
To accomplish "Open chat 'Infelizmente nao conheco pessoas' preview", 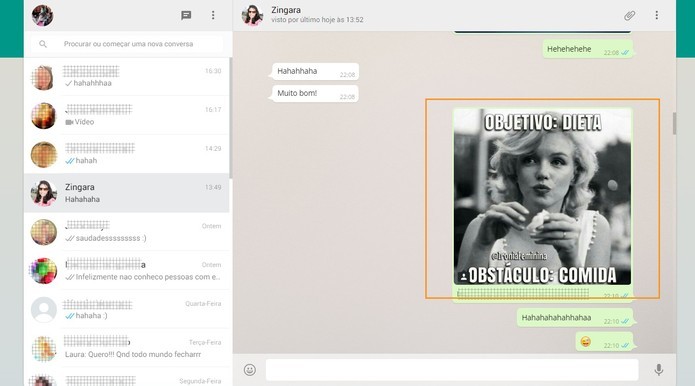I will click(x=127, y=271).
